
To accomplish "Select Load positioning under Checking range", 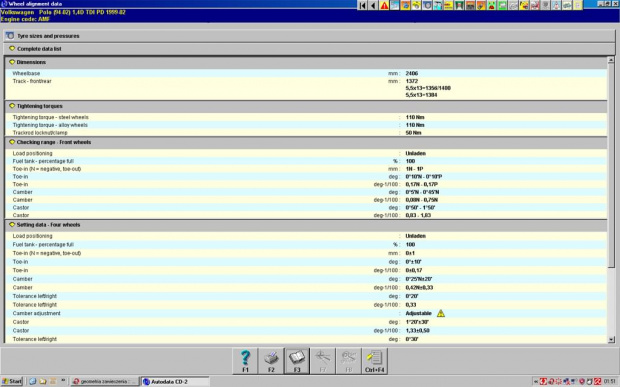I will (x=306, y=153).
